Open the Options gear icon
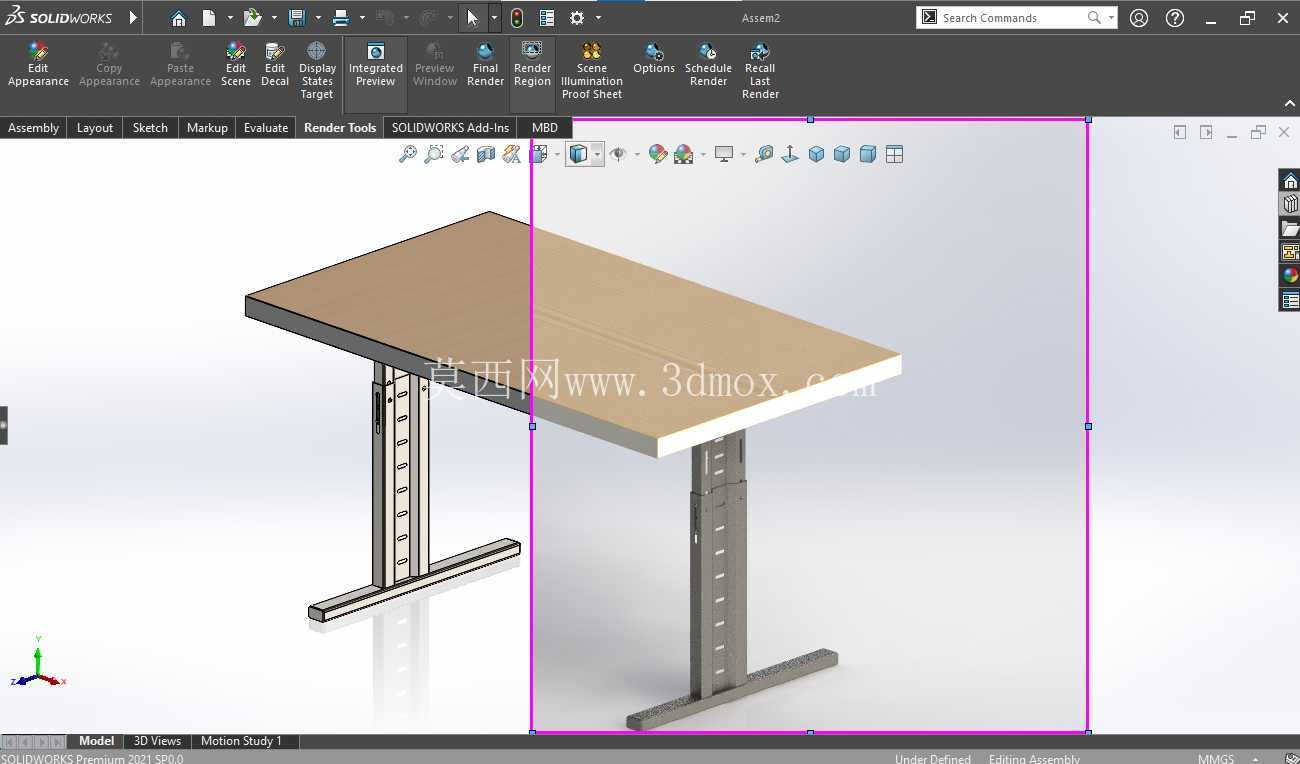The height and width of the screenshot is (764, 1300). [x=577, y=18]
